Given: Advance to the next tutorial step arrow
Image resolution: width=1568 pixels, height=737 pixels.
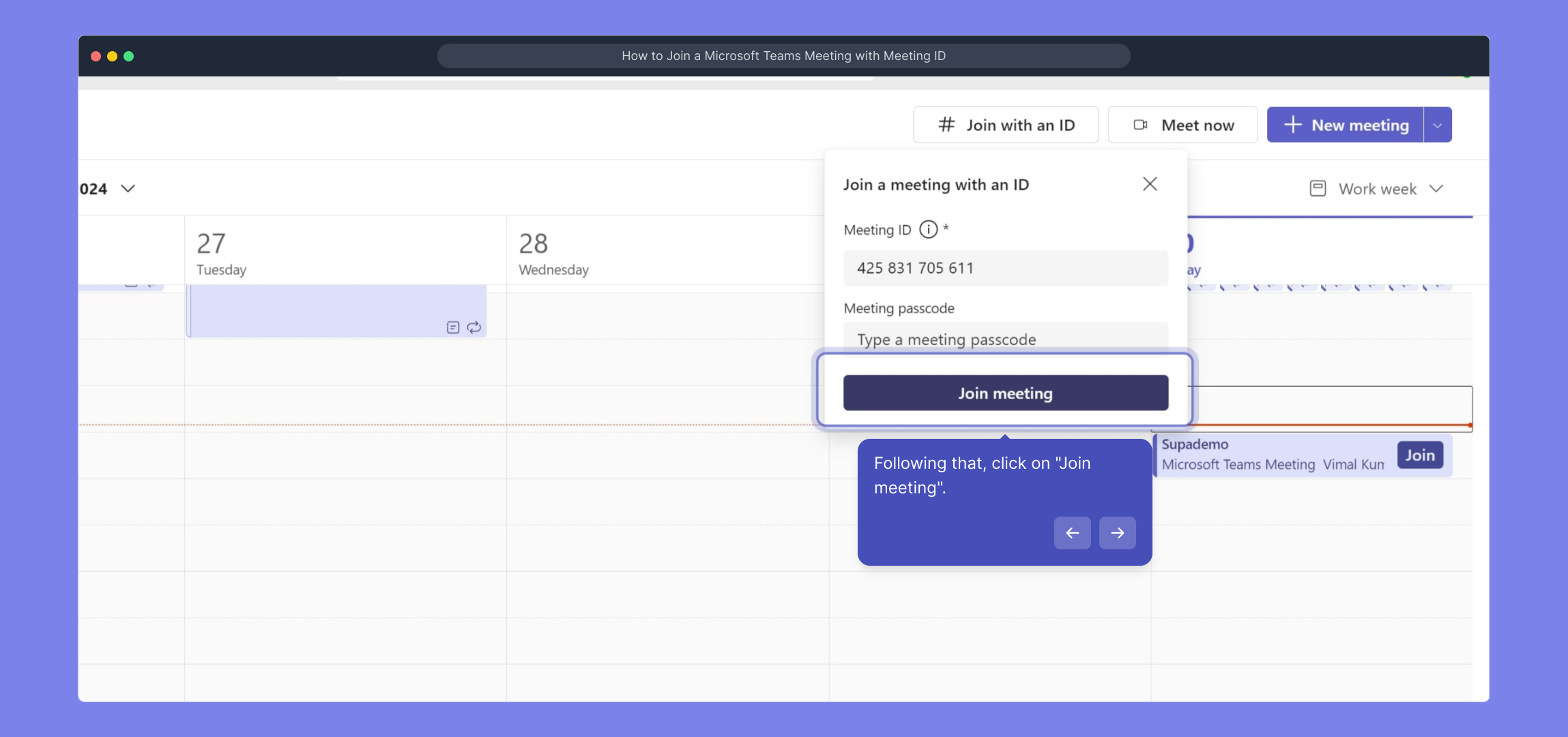Looking at the screenshot, I should [1117, 533].
